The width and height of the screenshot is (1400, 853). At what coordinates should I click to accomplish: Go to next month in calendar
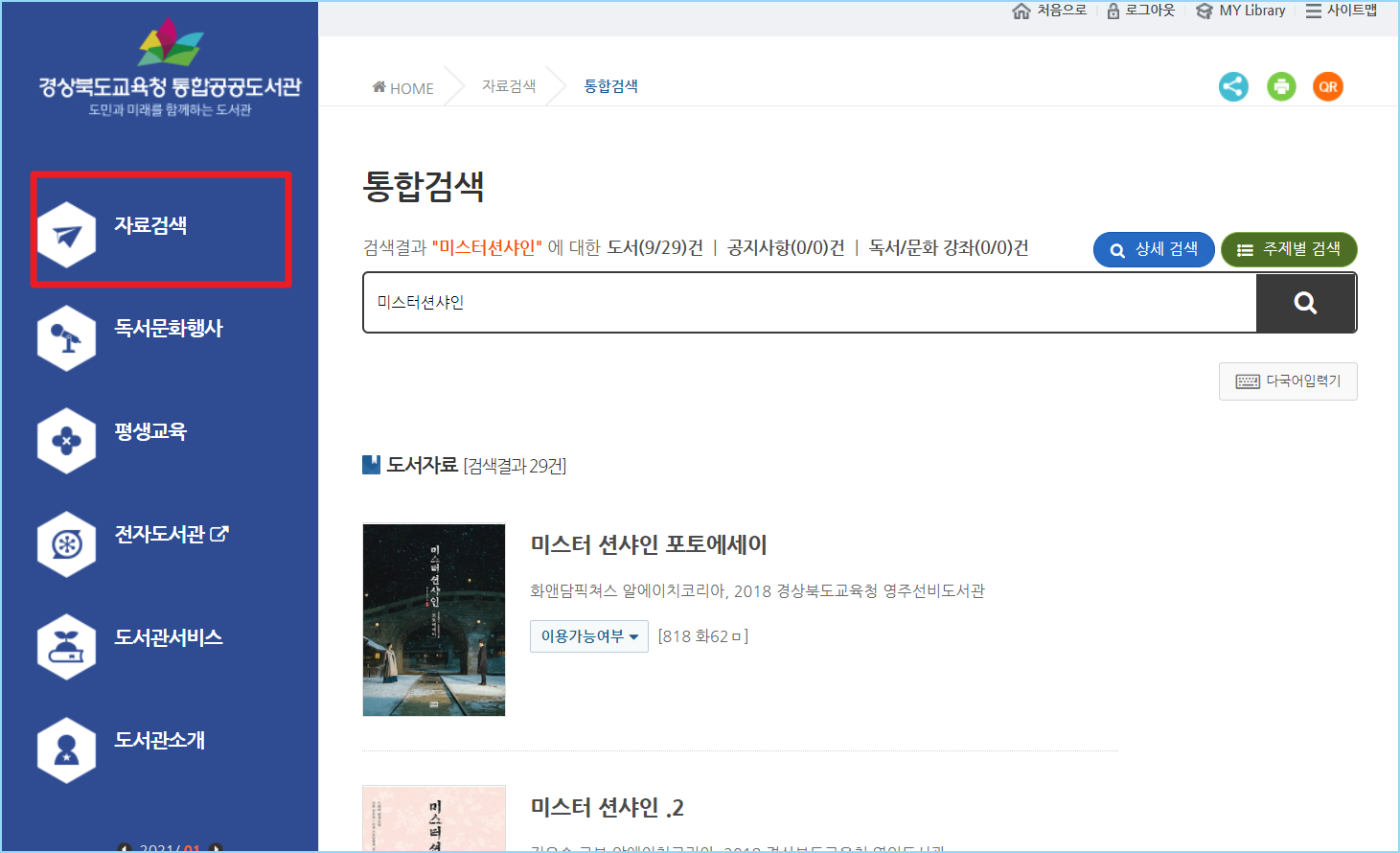[x=216, y=848]
